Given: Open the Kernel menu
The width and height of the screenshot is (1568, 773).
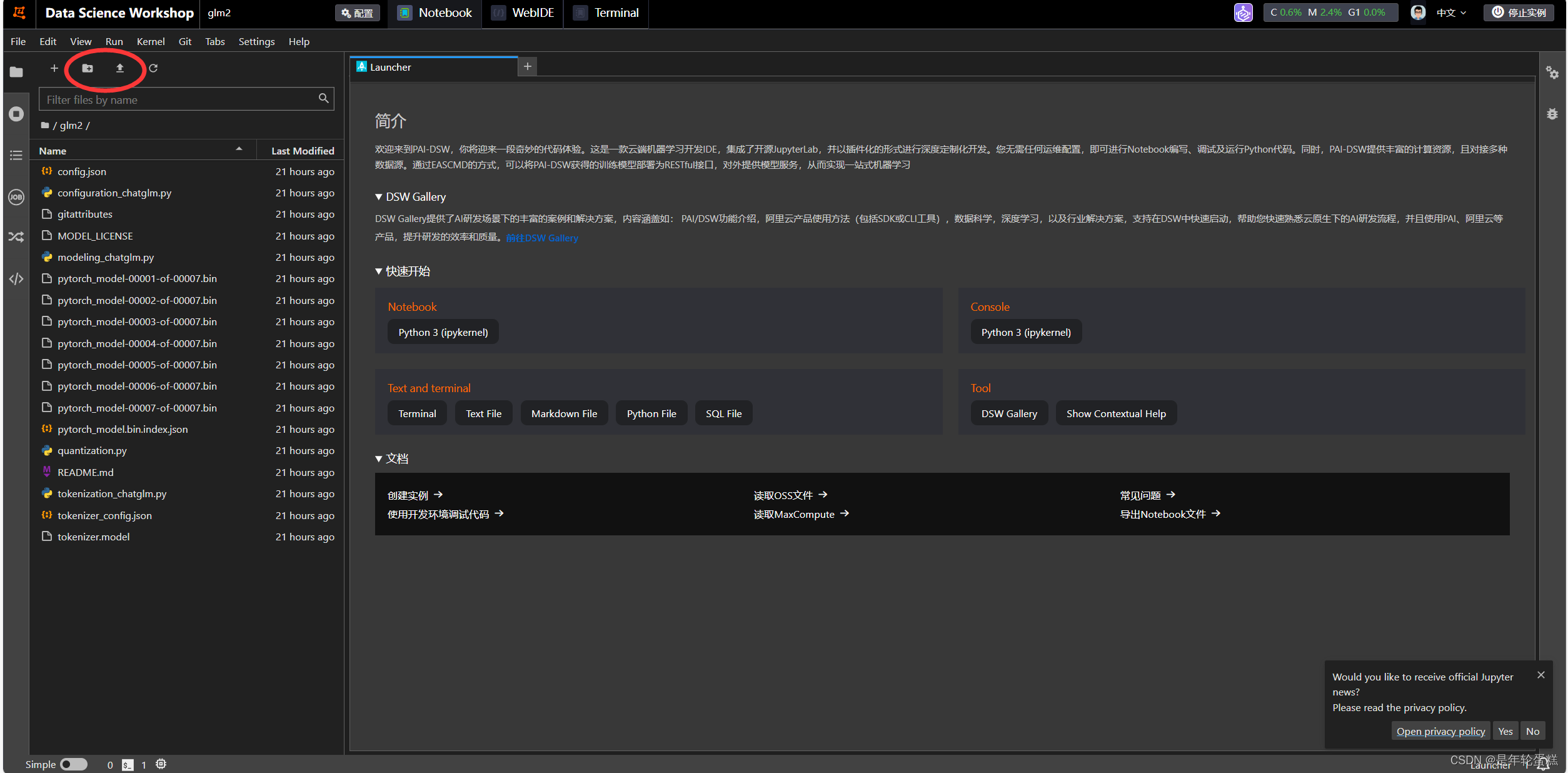Looking at the screenshot, I should point(151,41).
